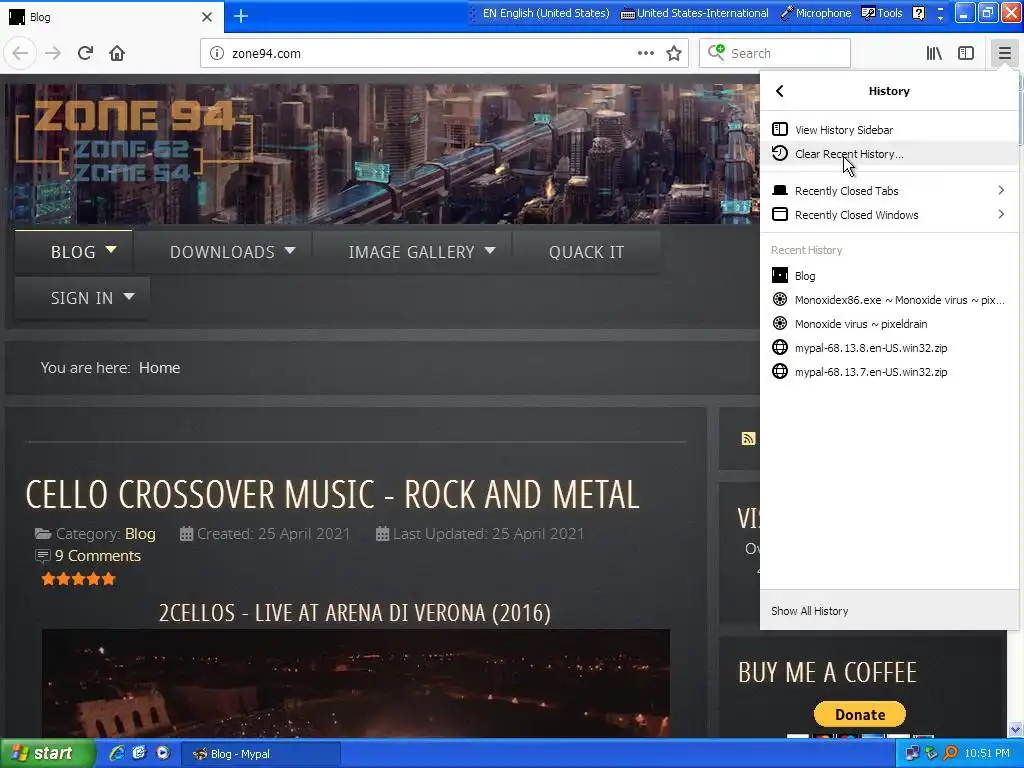The width and height of the screenshot is (1024, 768).
Task: Open the Library toolbar icon
Action: click(934, 54)
